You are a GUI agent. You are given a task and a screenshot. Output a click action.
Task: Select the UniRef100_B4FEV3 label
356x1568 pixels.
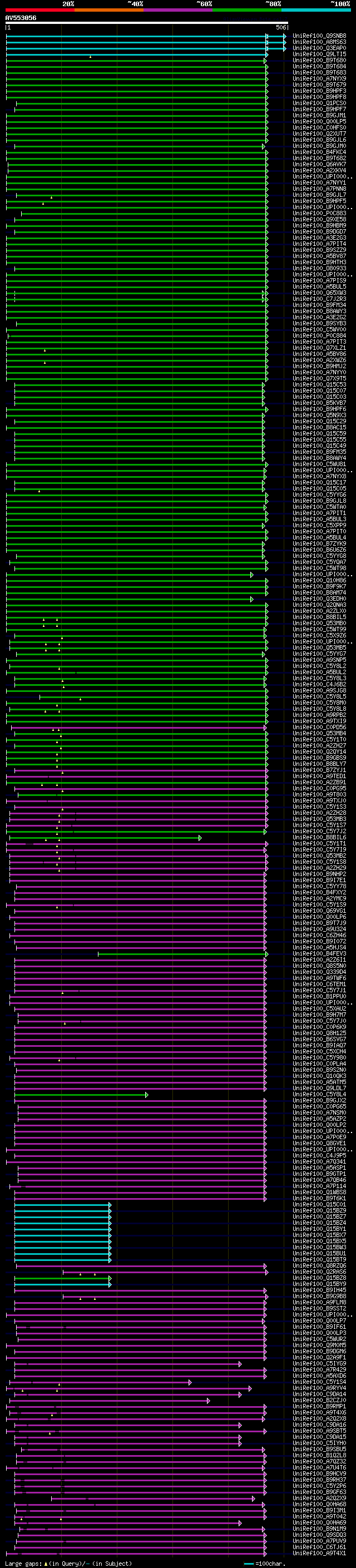coord(319,954)
